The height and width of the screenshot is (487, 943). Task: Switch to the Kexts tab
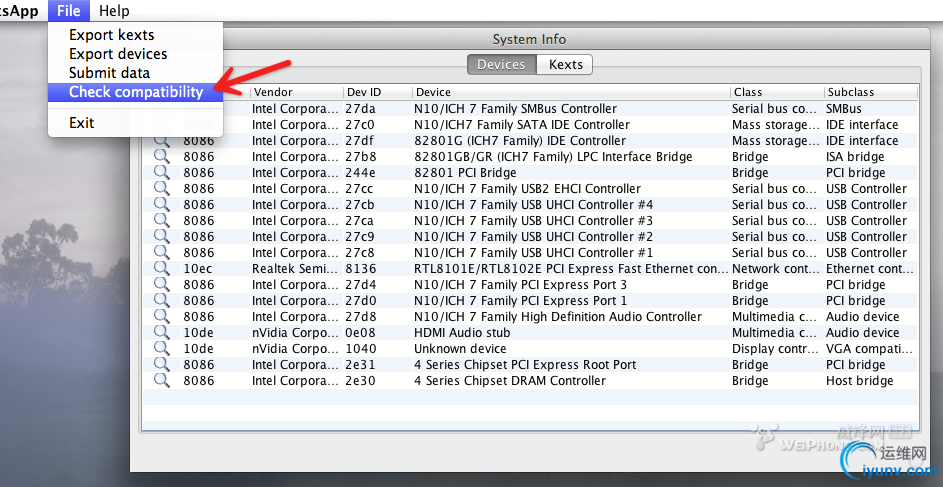pyautogui.click(x=565, y=64)
